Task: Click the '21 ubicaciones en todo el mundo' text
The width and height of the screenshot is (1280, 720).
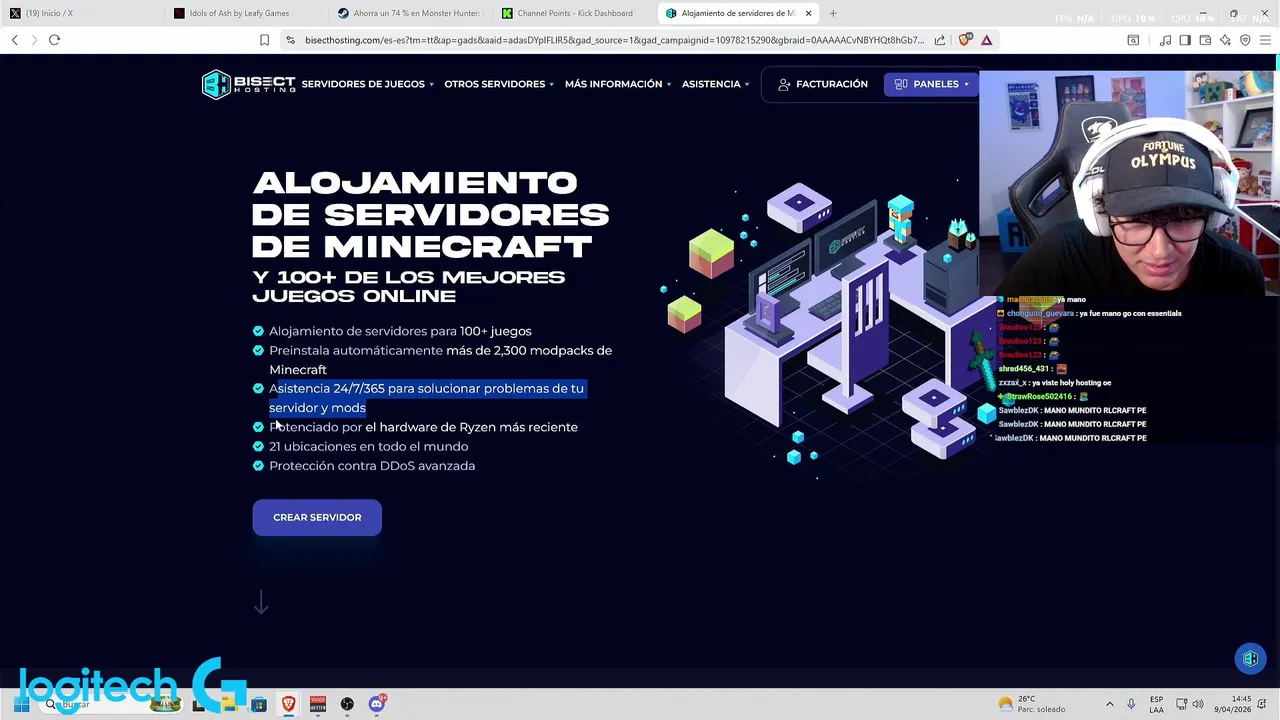Action: (x=368, y=446)
